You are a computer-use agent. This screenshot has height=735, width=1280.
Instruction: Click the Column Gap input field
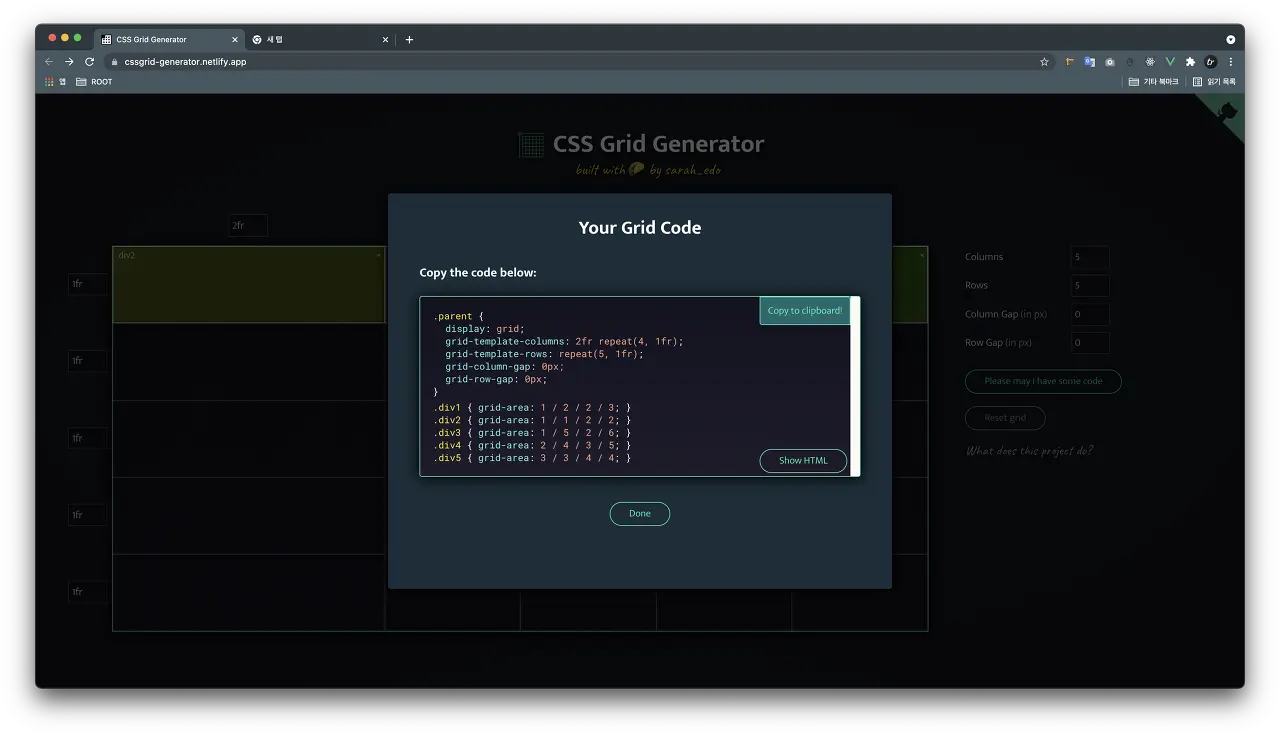click(1090, 314)
